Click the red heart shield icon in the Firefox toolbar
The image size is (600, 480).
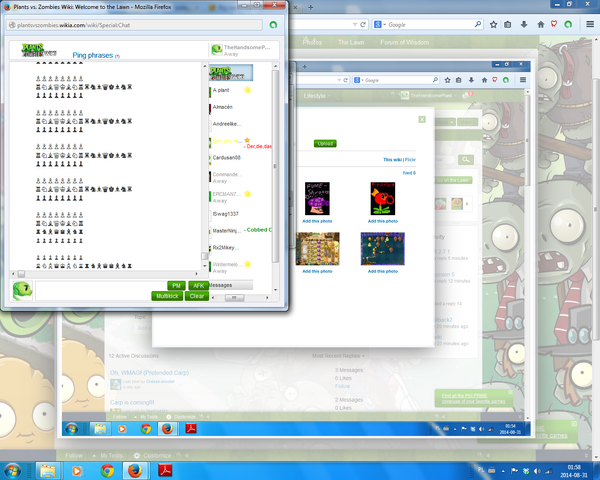[x=554, y=24]
